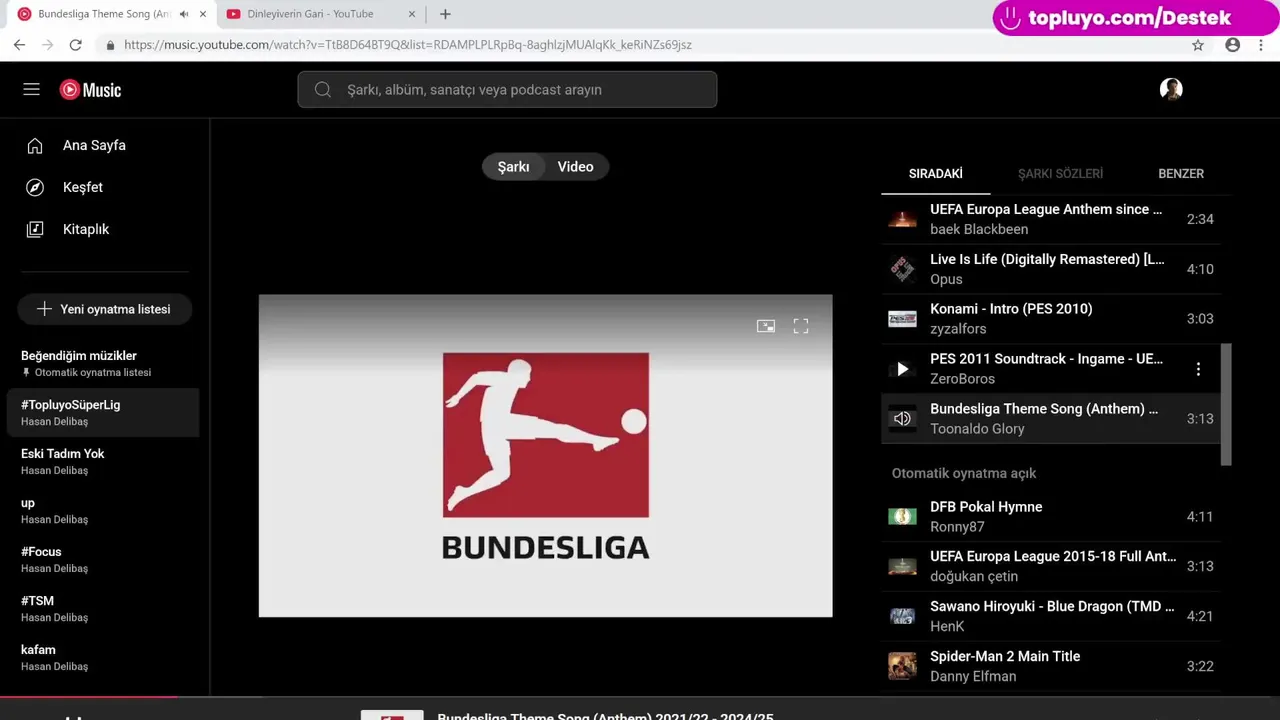Open Beğendiğim müzikler playlist

[x=105, y=364]
